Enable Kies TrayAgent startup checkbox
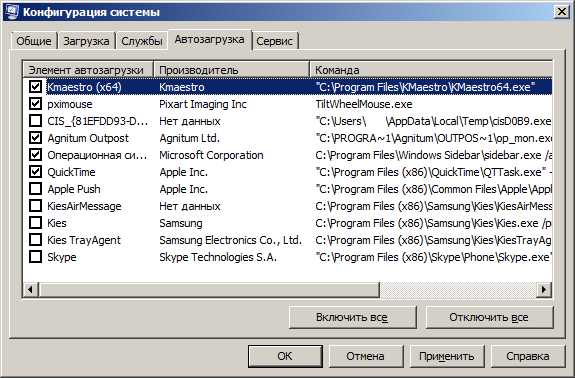The height and width of the screenshot is (378, 575). [35, 240]
